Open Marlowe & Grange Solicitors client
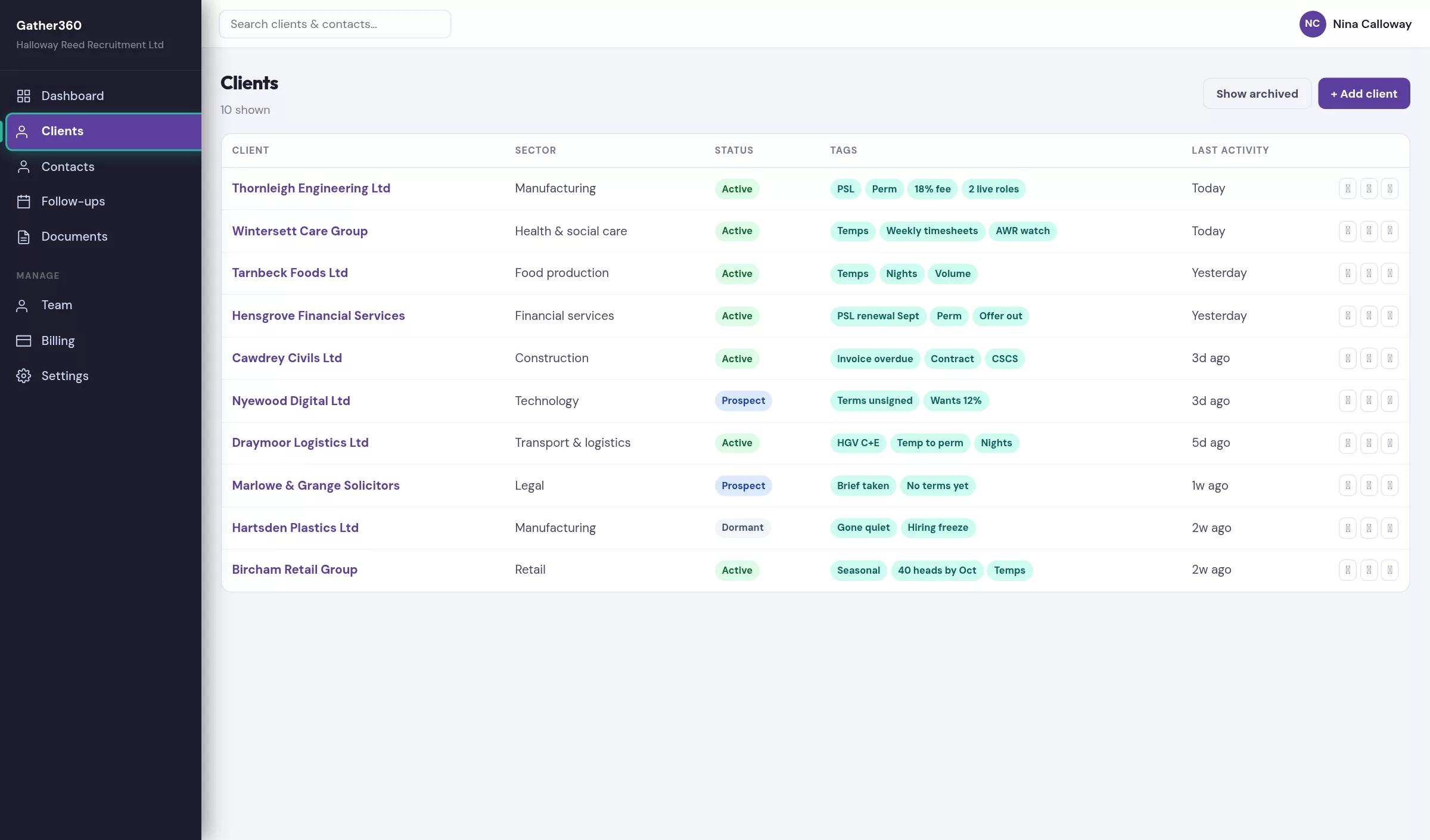 tap(316, 486)
